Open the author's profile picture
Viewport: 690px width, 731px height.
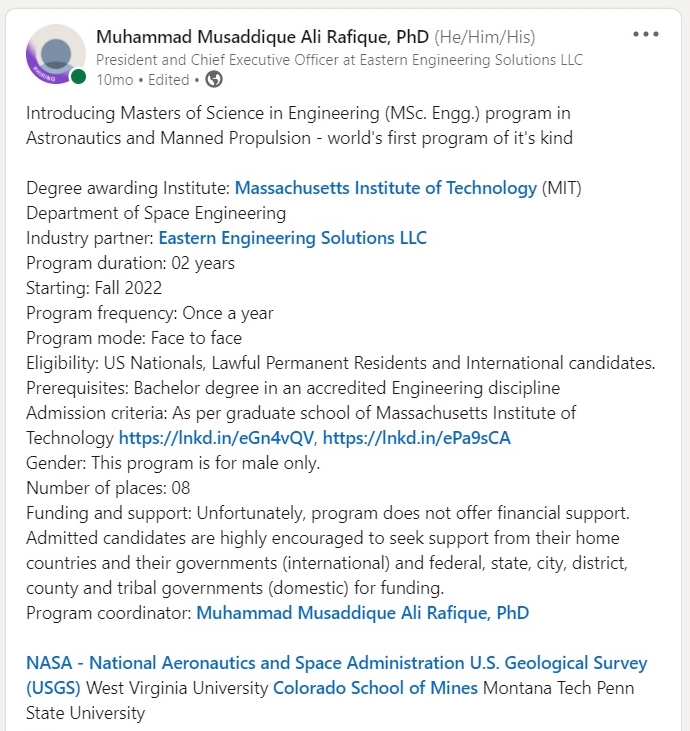pos(56,54)
